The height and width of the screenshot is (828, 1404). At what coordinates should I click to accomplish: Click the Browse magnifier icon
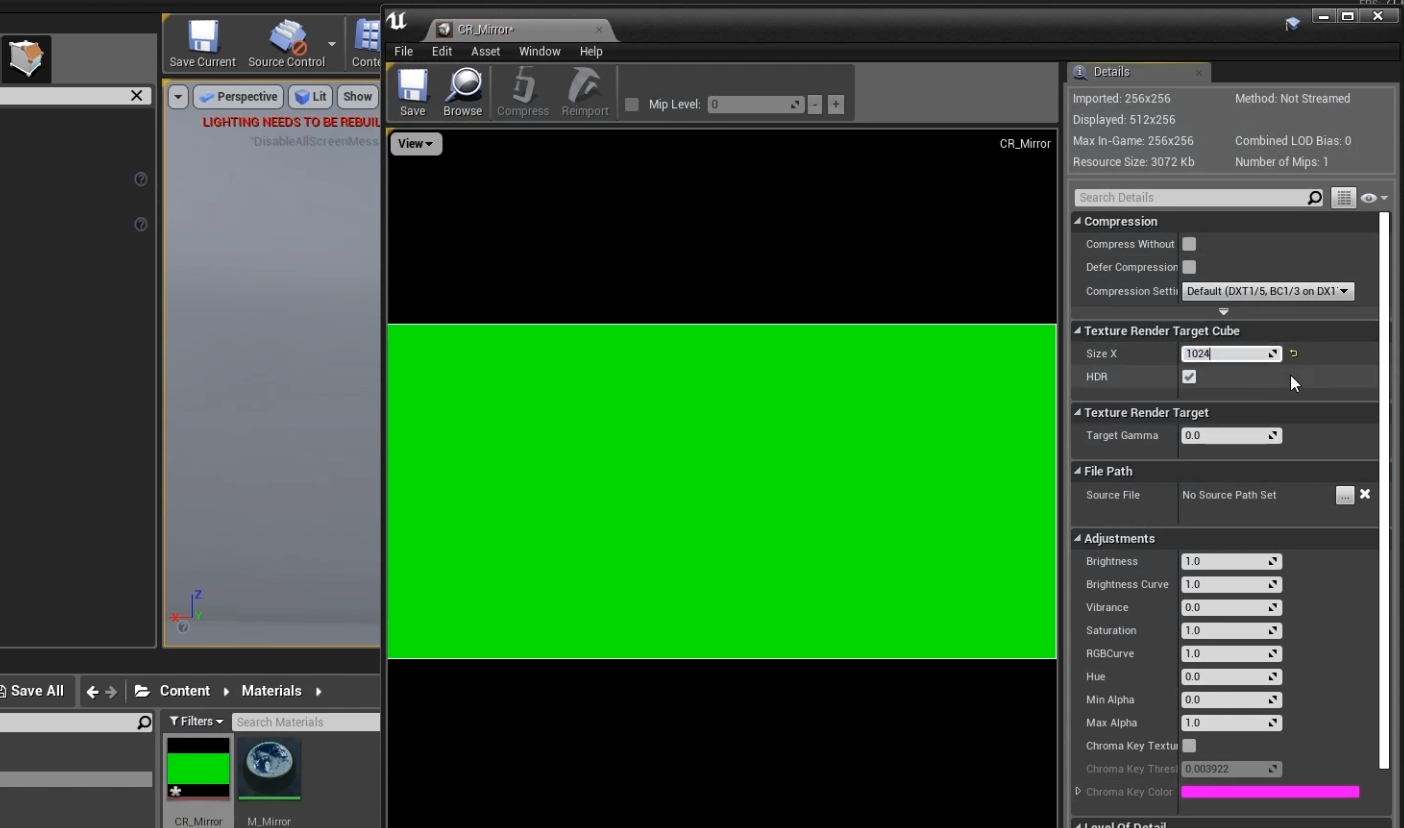[x=462, y=87]
